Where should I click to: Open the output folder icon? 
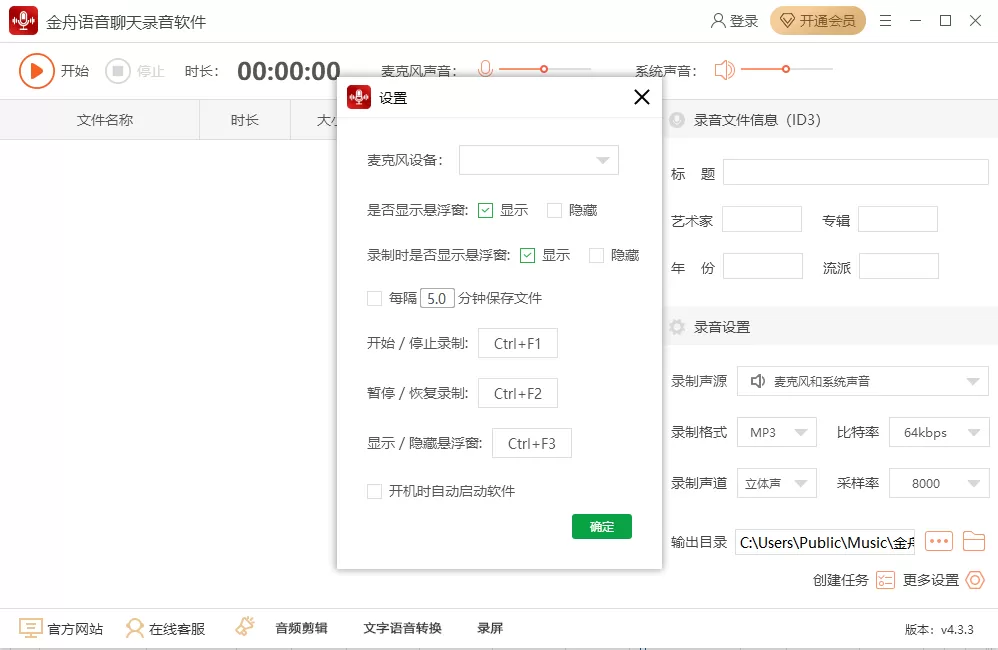pos(974,541)
